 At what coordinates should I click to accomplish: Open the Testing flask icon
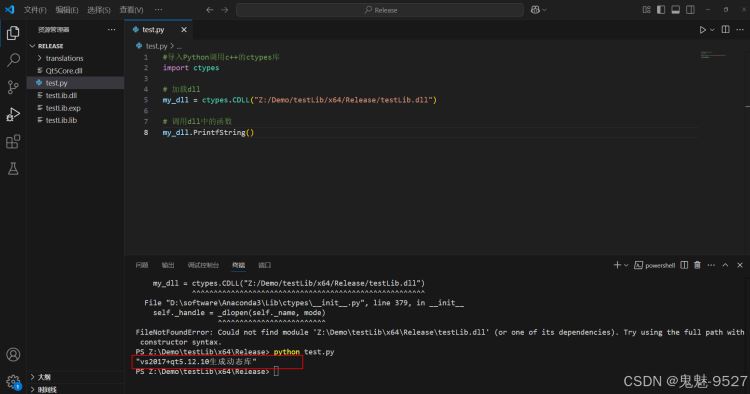[x=13, y=168]
